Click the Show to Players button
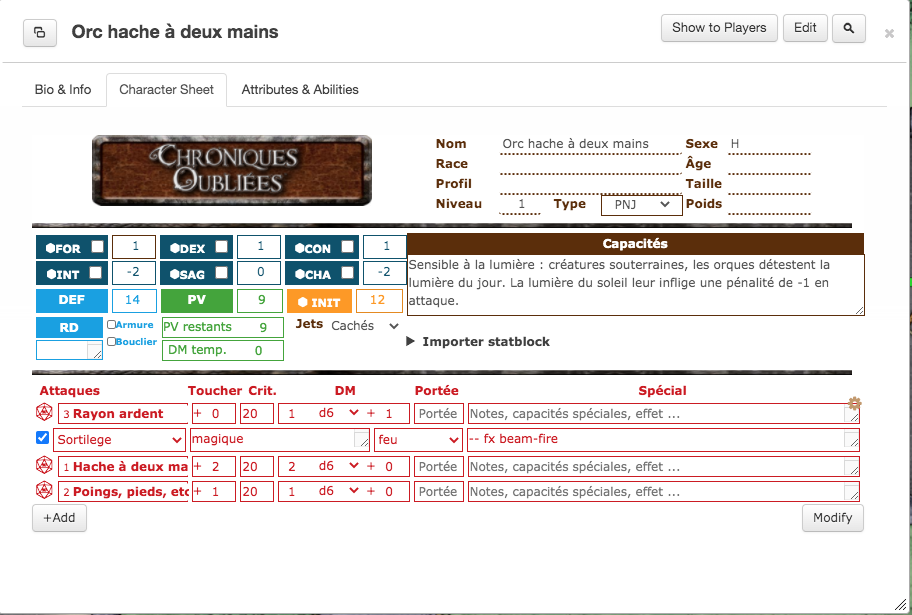Image resolution: width=912 pixels, height=615 pixels. click(718, 28)
